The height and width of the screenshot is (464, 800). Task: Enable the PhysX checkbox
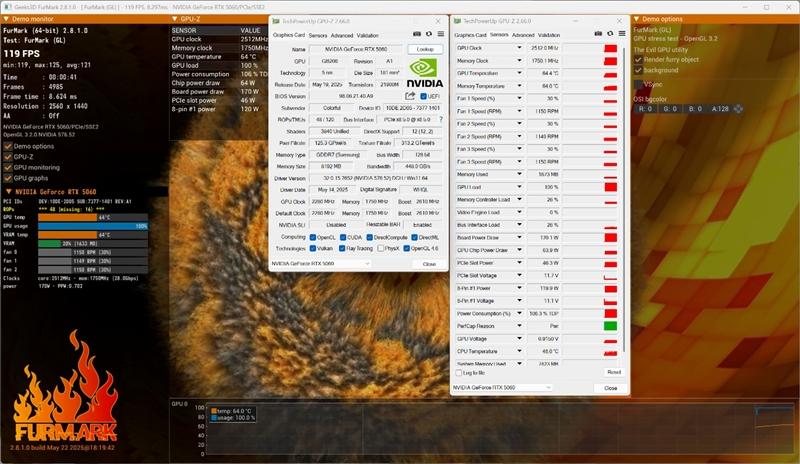[x=381, y=249]
